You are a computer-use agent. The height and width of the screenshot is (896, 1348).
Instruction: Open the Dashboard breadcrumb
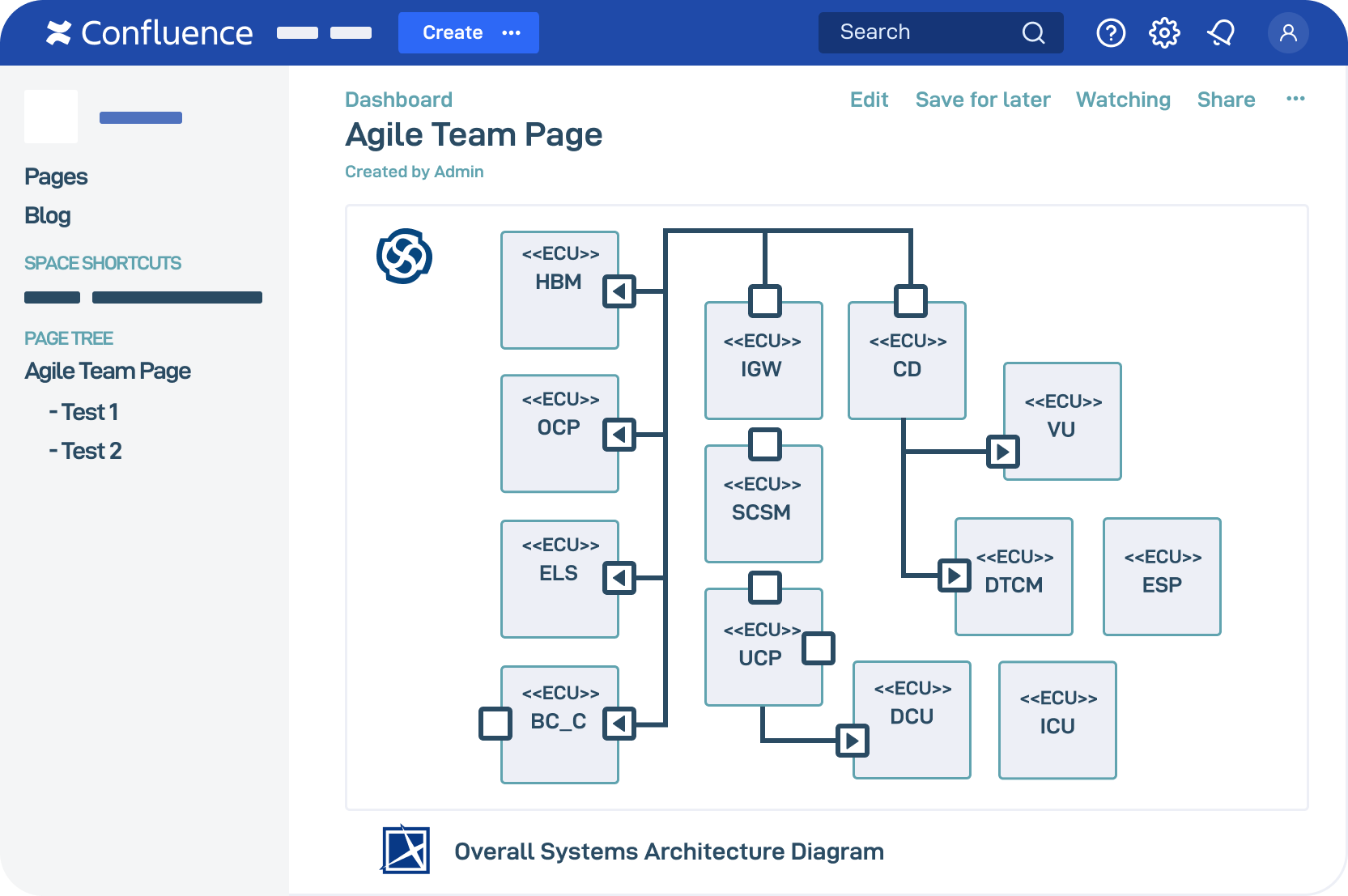pyautogui.click(x=398, y=100)
